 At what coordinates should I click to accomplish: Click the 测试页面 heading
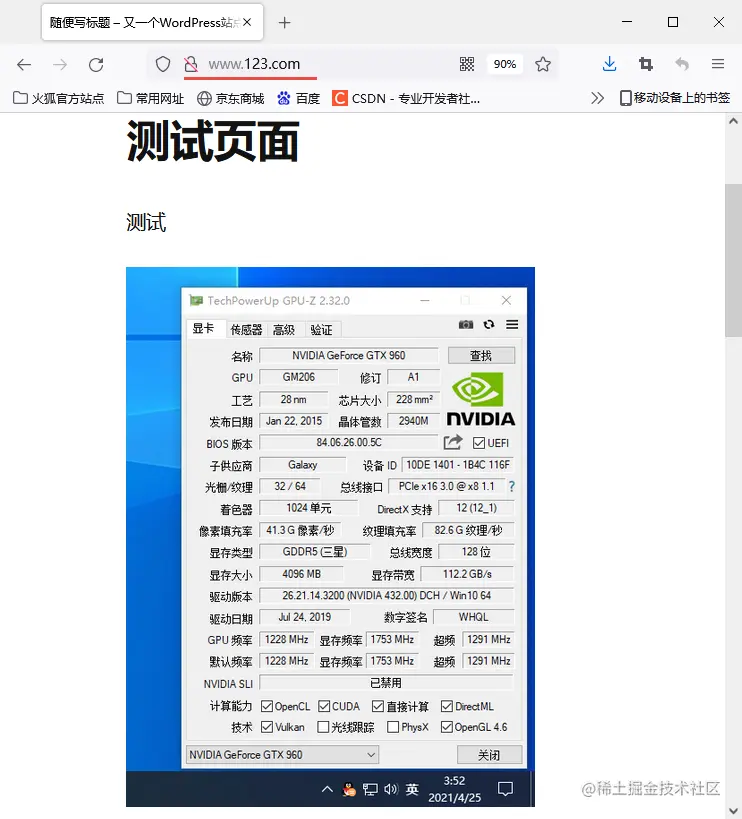213,142
